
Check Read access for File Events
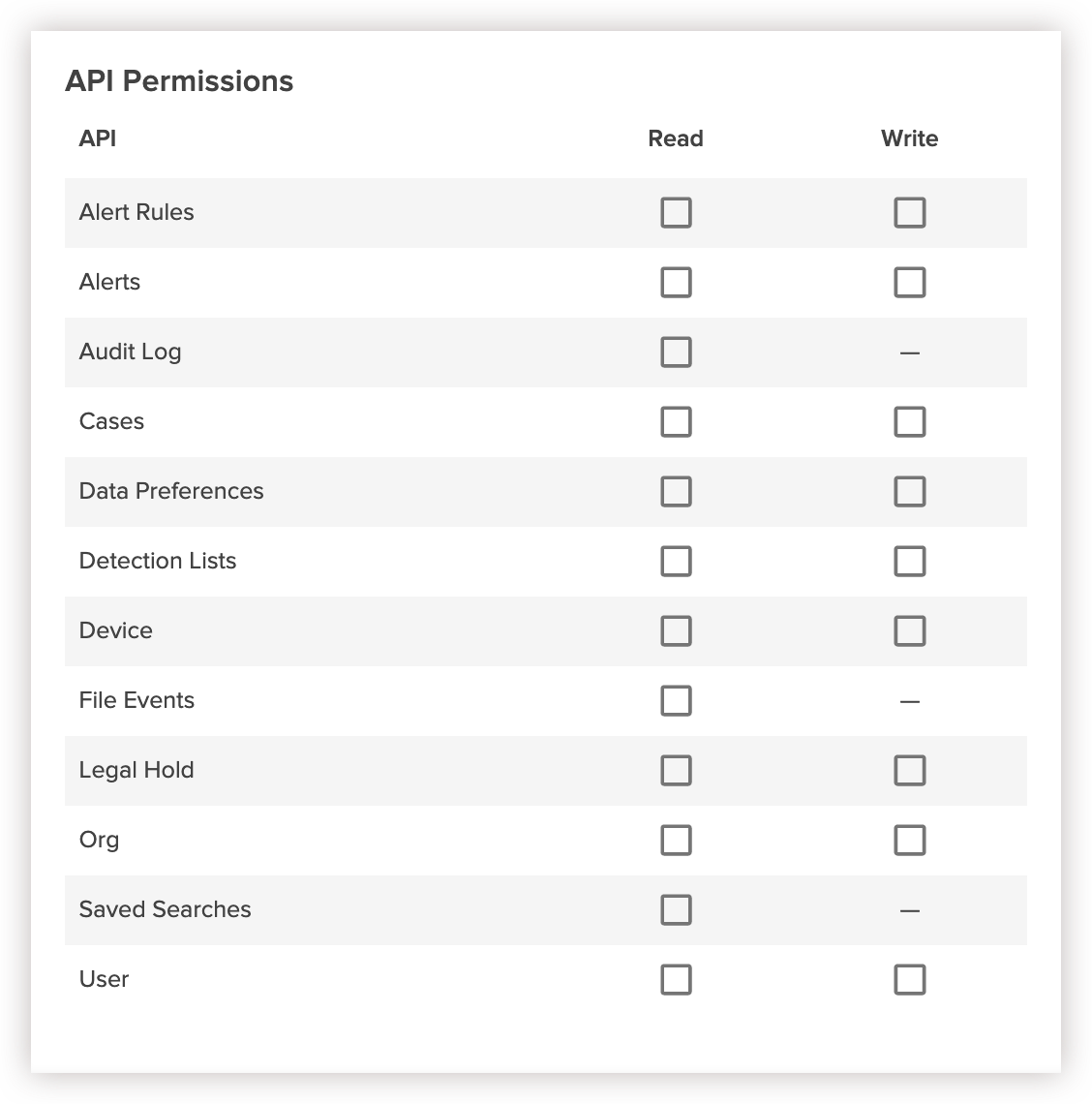676,700
